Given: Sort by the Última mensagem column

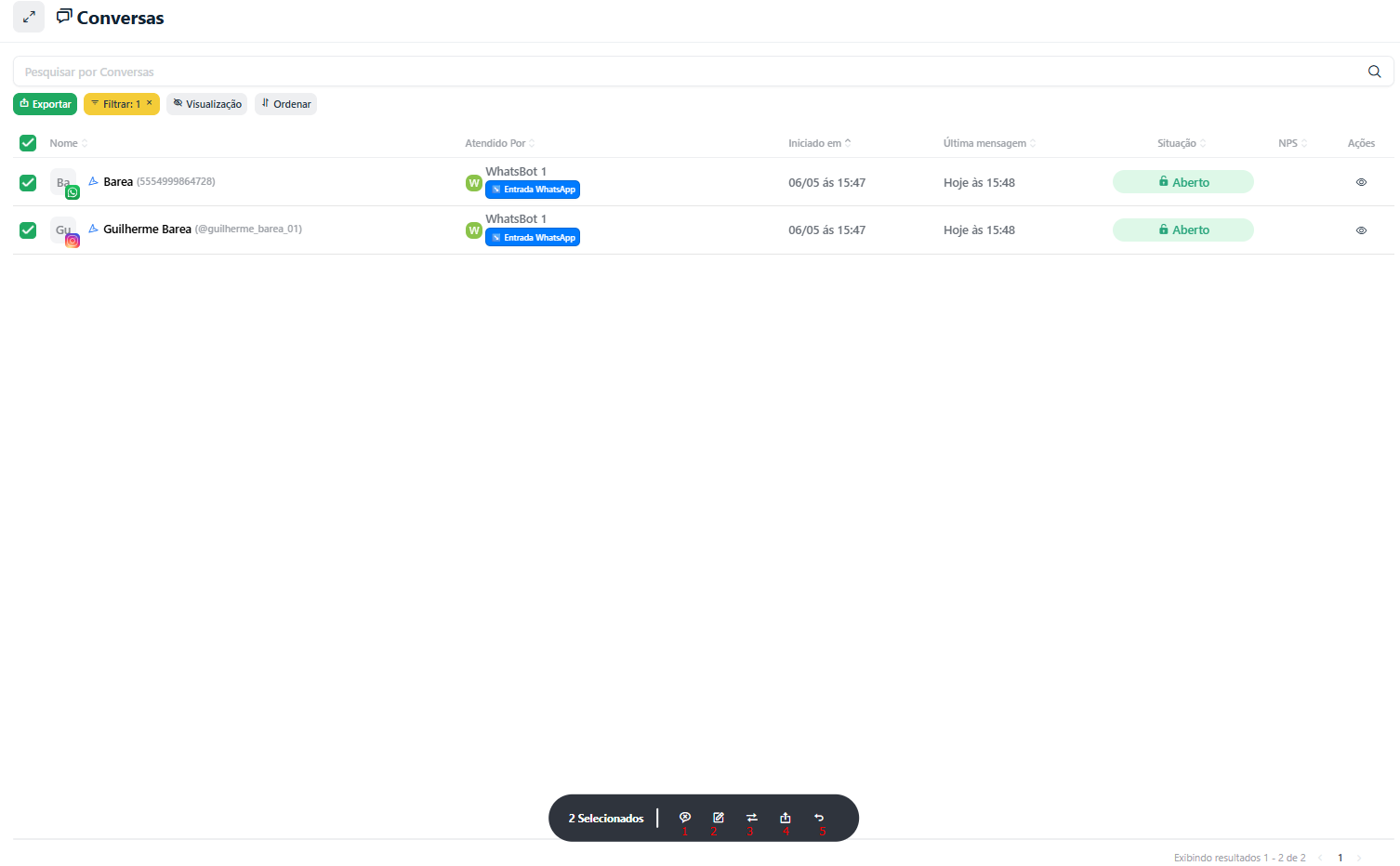Looking at the screenshot, I should click(x=990, y=143).
